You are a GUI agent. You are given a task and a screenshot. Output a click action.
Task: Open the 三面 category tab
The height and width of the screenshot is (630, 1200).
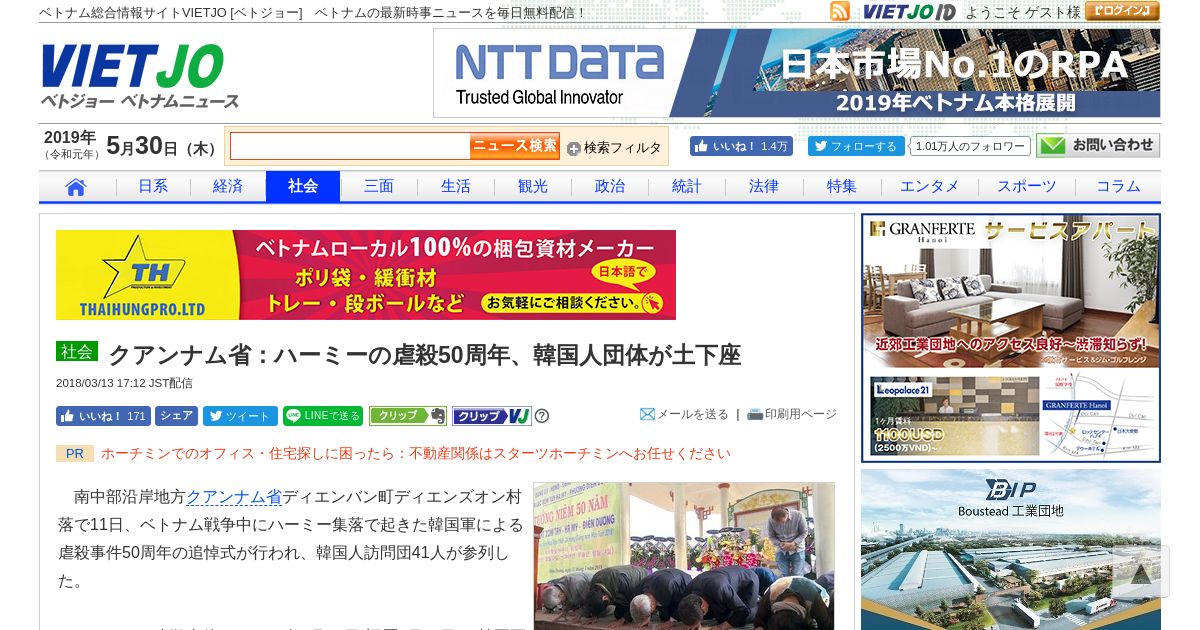(379, 187)
